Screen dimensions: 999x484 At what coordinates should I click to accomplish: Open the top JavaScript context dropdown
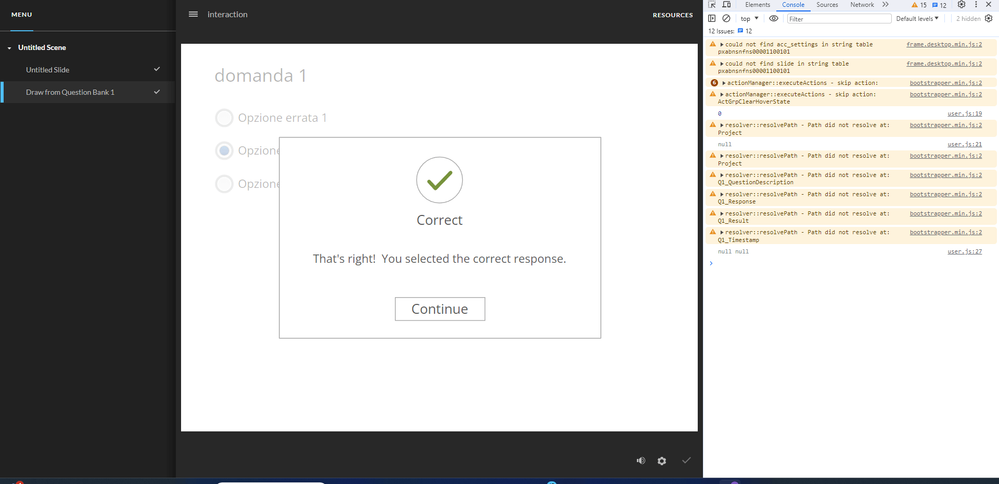(x=749, y=18)
